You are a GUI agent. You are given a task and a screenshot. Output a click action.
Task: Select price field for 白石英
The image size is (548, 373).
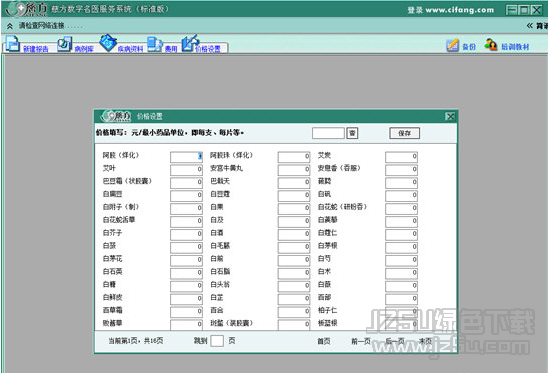[x=186, y=273]
